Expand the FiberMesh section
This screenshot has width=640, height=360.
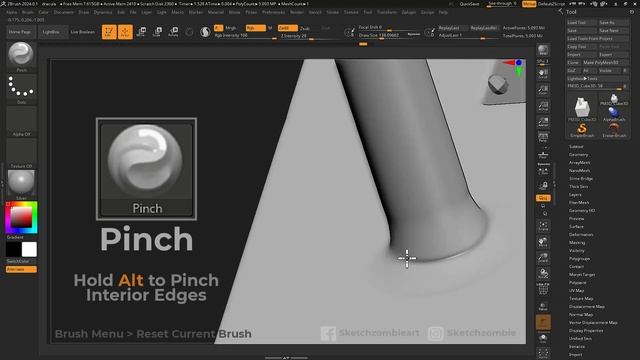point(579,202)
